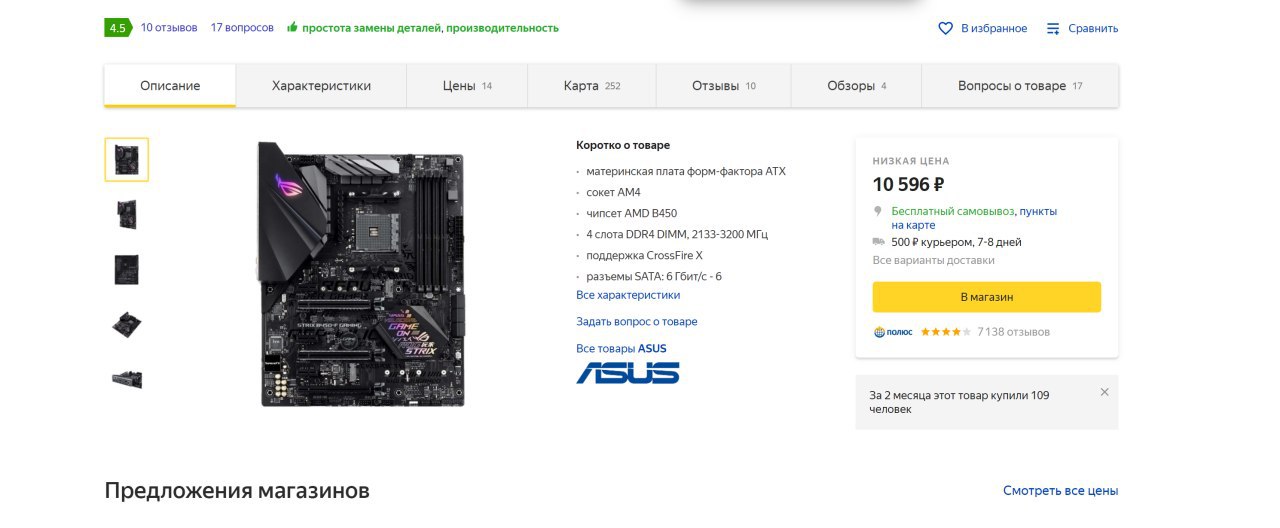The height and width of the screenshot is (528, 1280).
Task: Click the В магазин button
Action: click(x=986, y=297)
